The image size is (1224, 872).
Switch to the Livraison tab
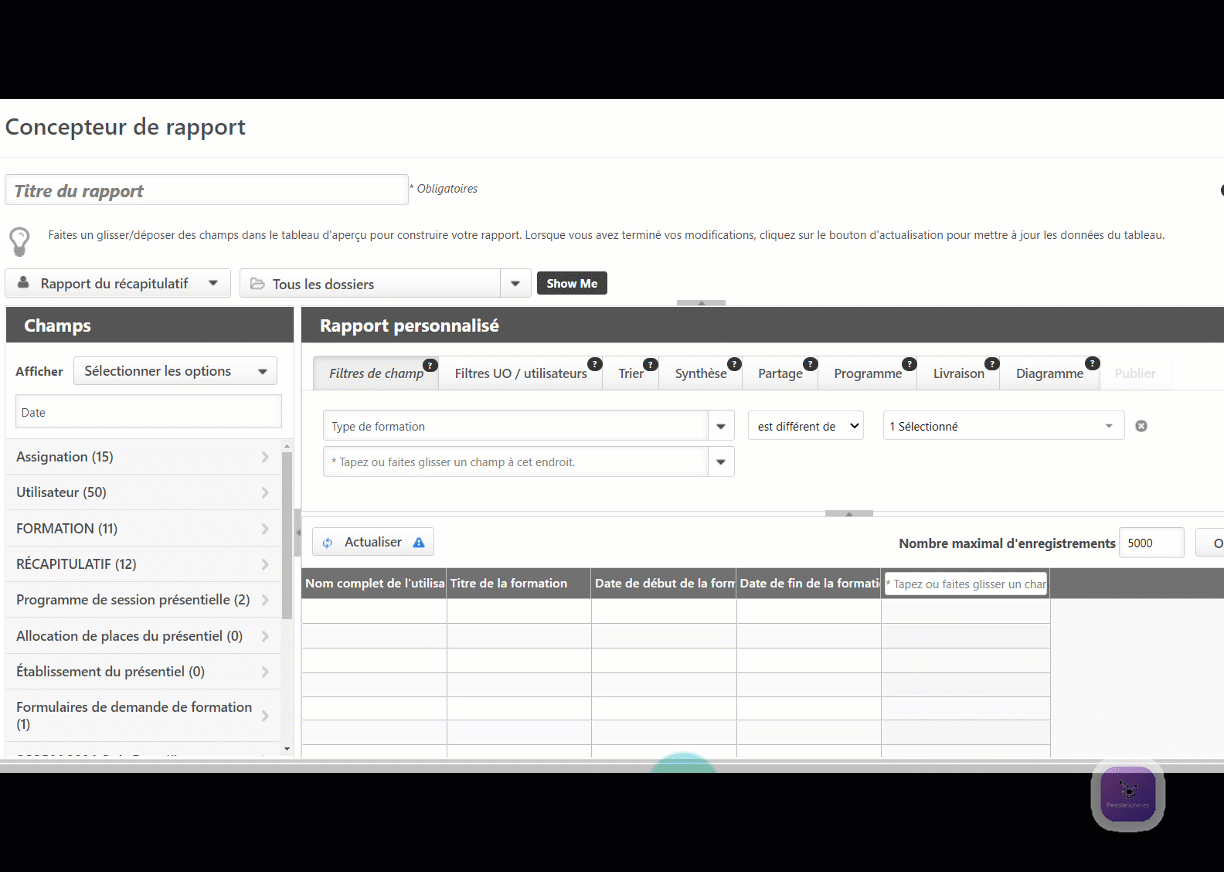[959, 373]
